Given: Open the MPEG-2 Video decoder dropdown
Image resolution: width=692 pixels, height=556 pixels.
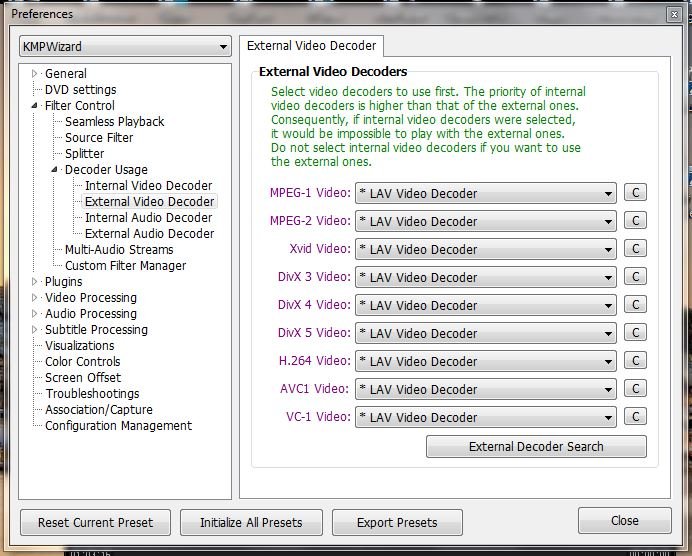Looking at the screenshot, I should coord(486,221).
